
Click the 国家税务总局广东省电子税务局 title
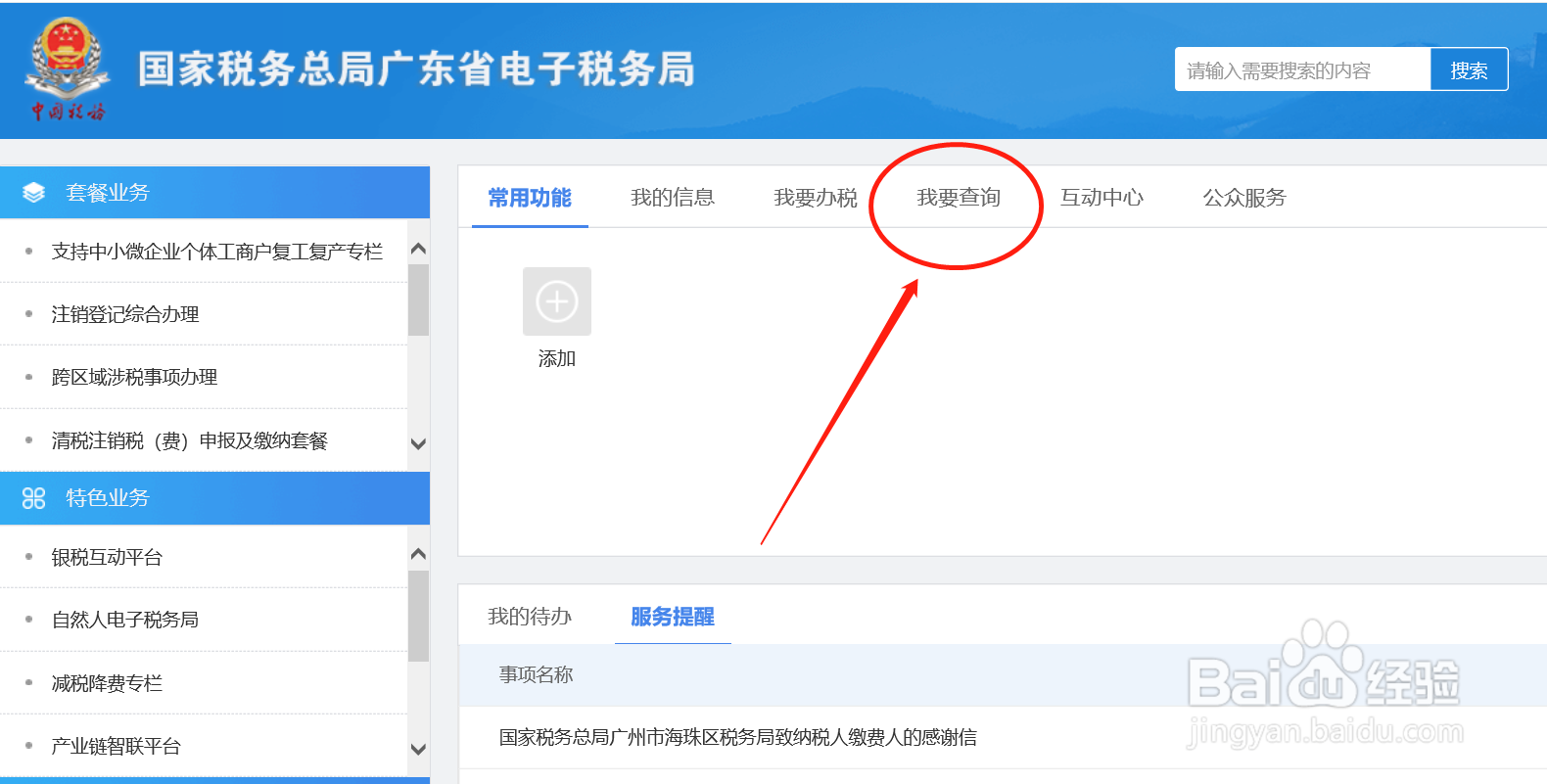(x=416, y=69)
